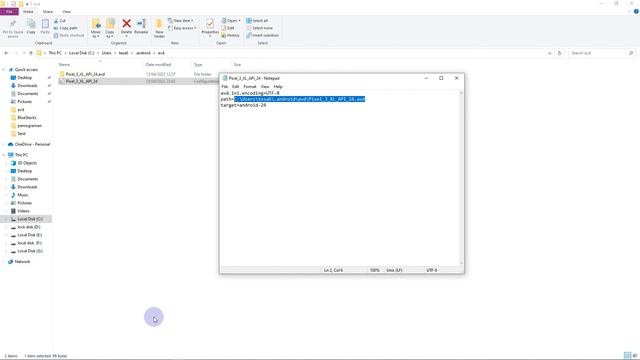640x360 pixels.
Task: Click the target=android-24 line in Notepad
Action: click(243, 105)
